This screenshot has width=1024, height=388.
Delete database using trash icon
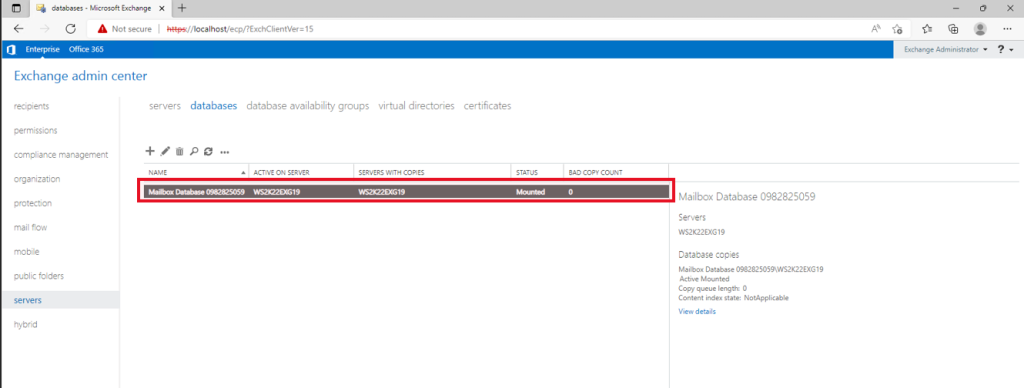[x=180, y=151]
